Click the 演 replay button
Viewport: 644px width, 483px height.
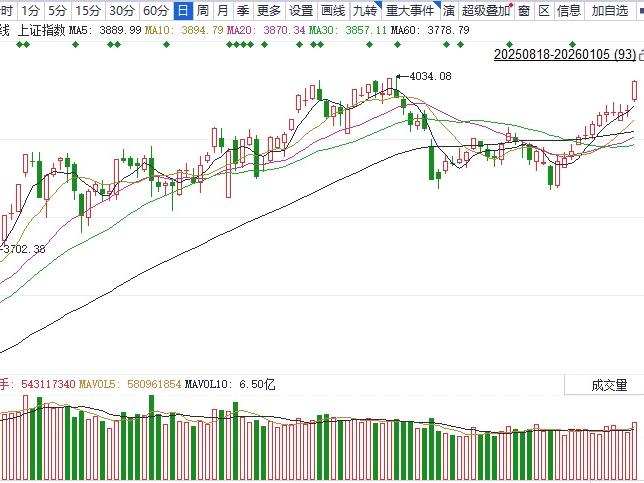[449, 11]
